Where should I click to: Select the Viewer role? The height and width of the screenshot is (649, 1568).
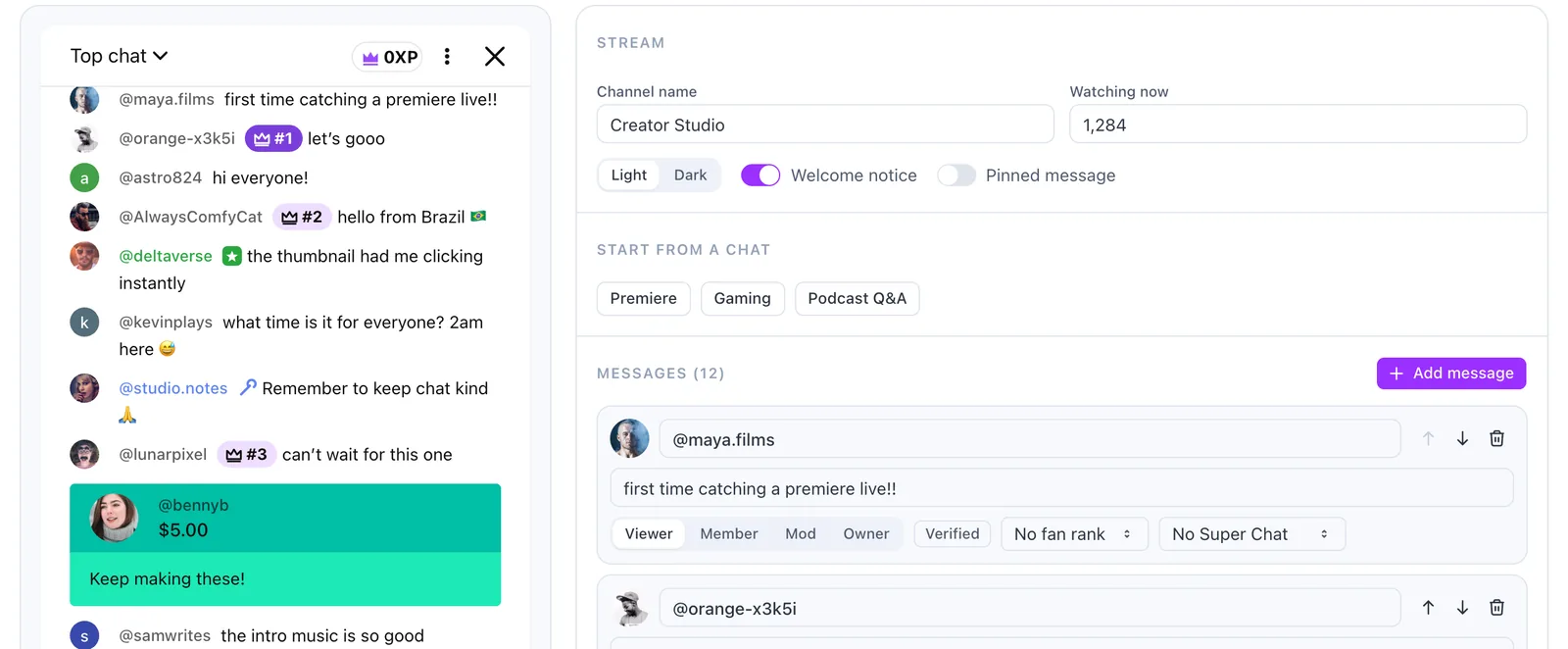click(x=649, y=533)
